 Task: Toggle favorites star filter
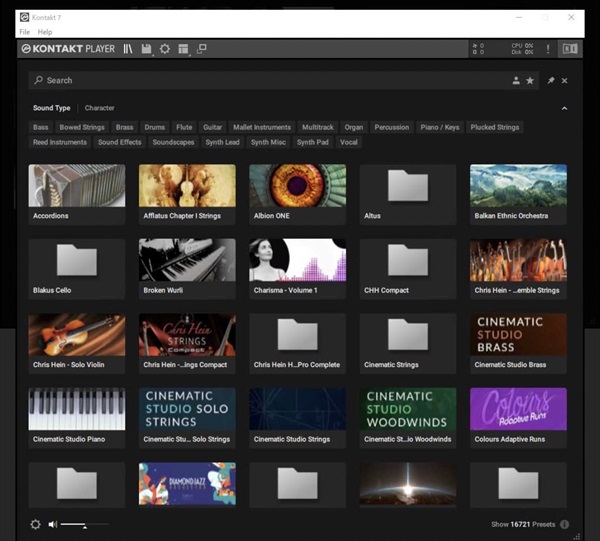[x=530, y=80]
